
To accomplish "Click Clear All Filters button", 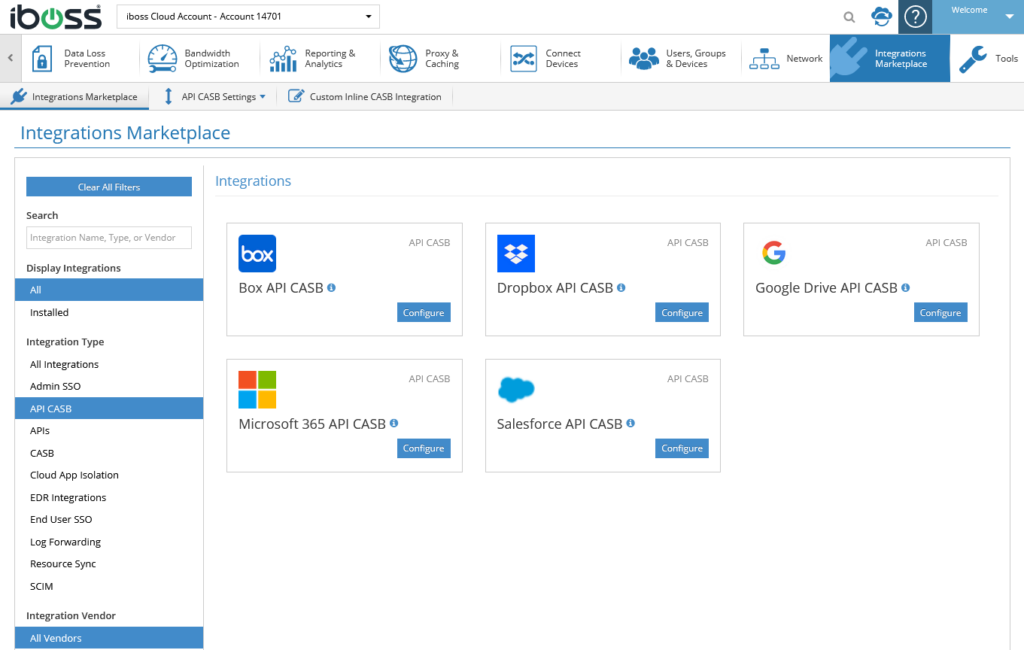I will (x=109, y=187).
